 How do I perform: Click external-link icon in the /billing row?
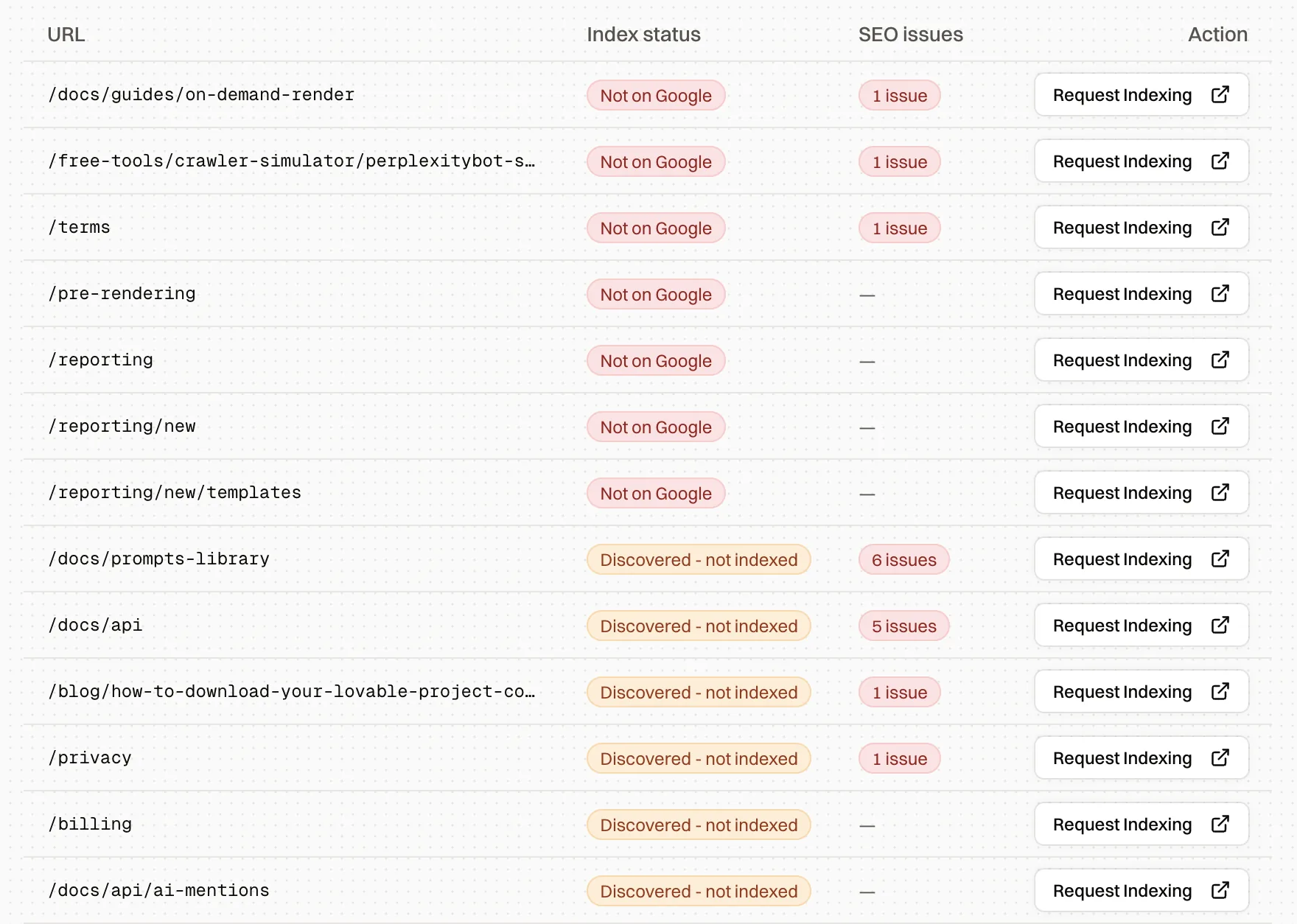[x=1220, y=824]
